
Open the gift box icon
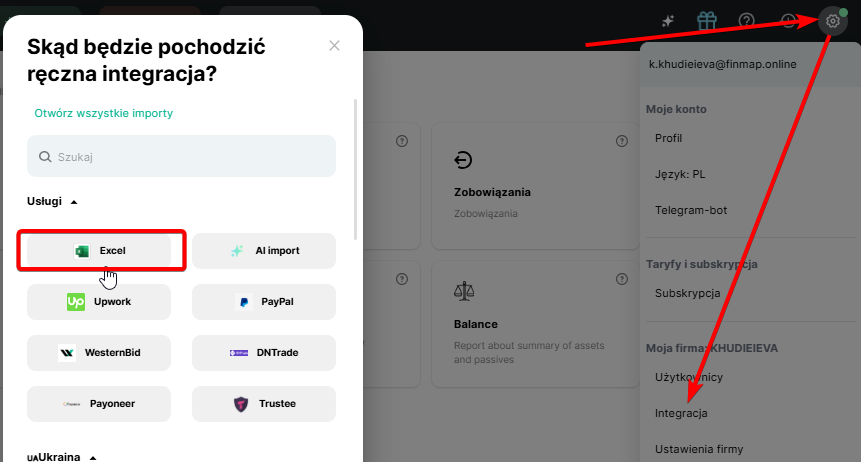click(708, 20)
